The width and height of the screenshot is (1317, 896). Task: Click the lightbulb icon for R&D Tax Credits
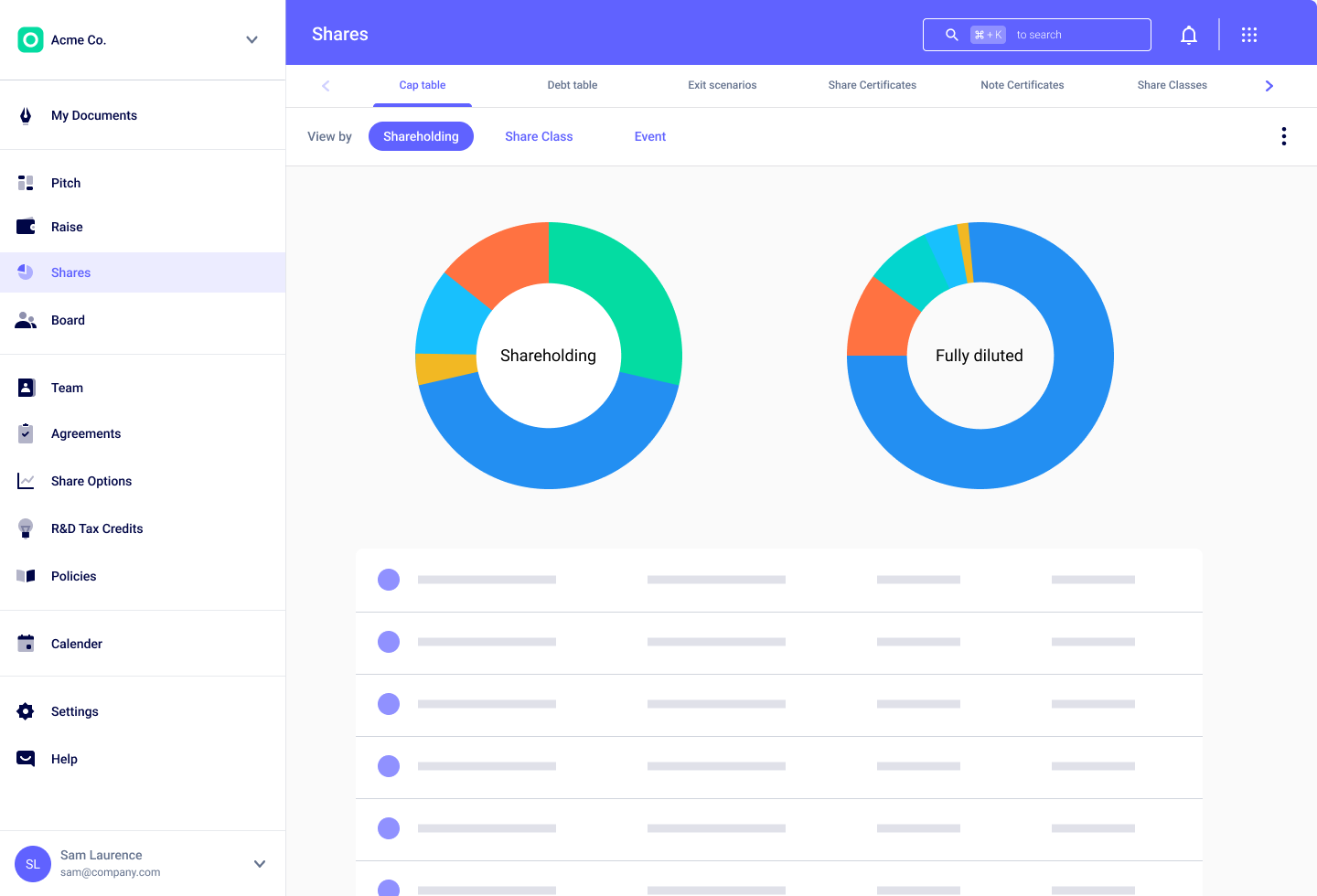[26, 528]
